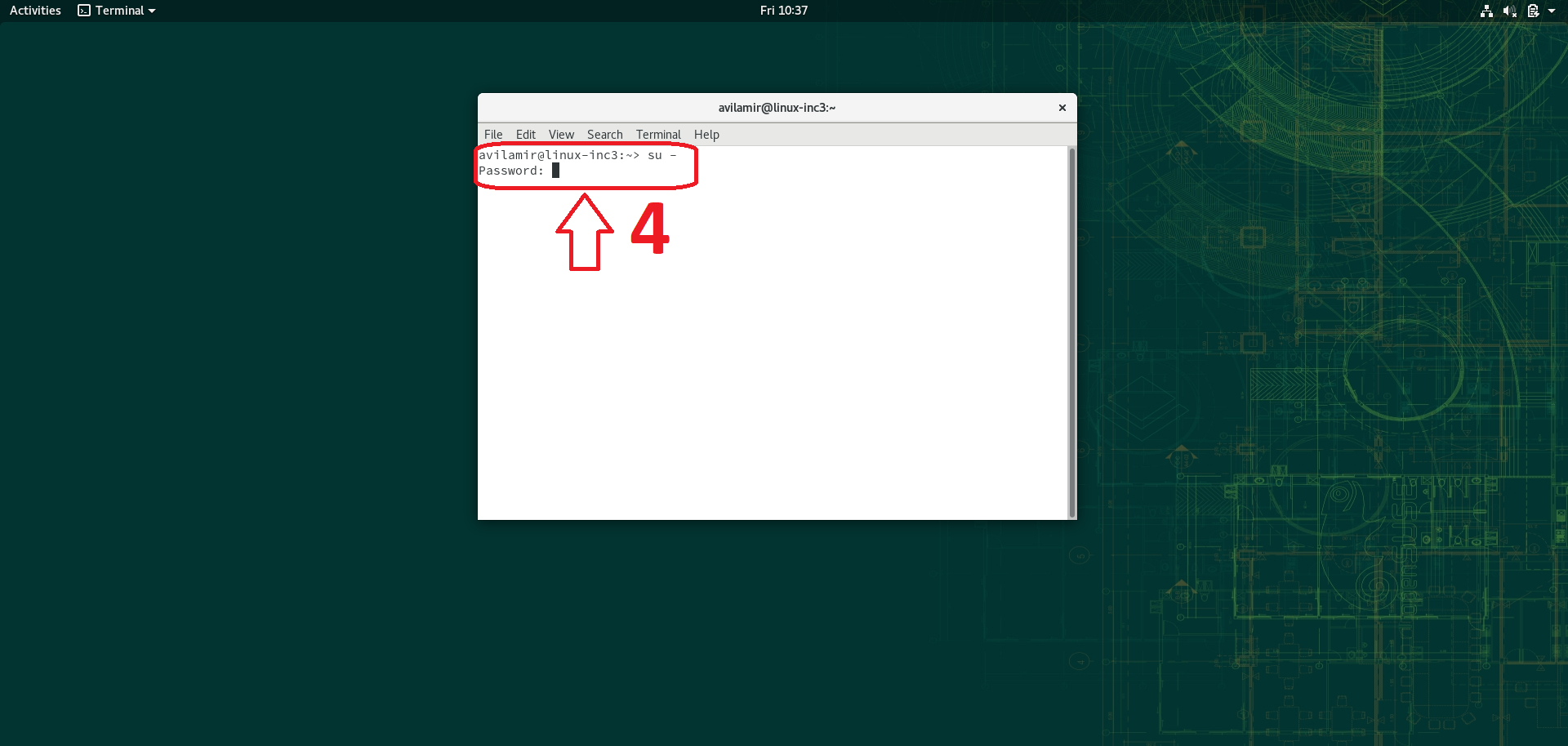Open the Terminal application menu dropdown arrow

(152, 11)
